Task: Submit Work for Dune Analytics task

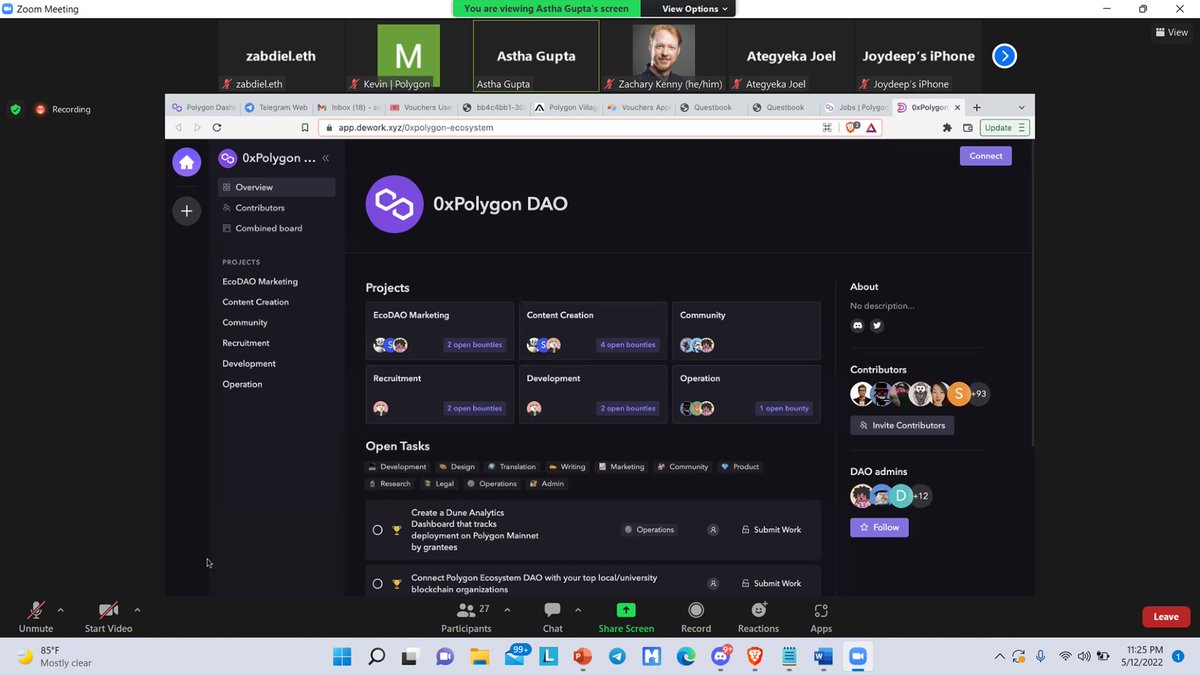Action: (x=771, y=530)
